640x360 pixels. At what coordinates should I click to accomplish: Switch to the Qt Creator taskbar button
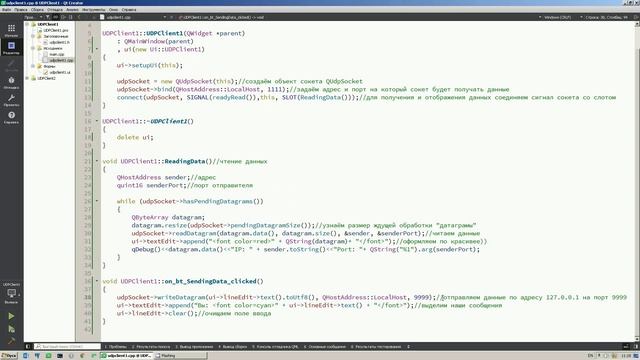click(126, 356)
